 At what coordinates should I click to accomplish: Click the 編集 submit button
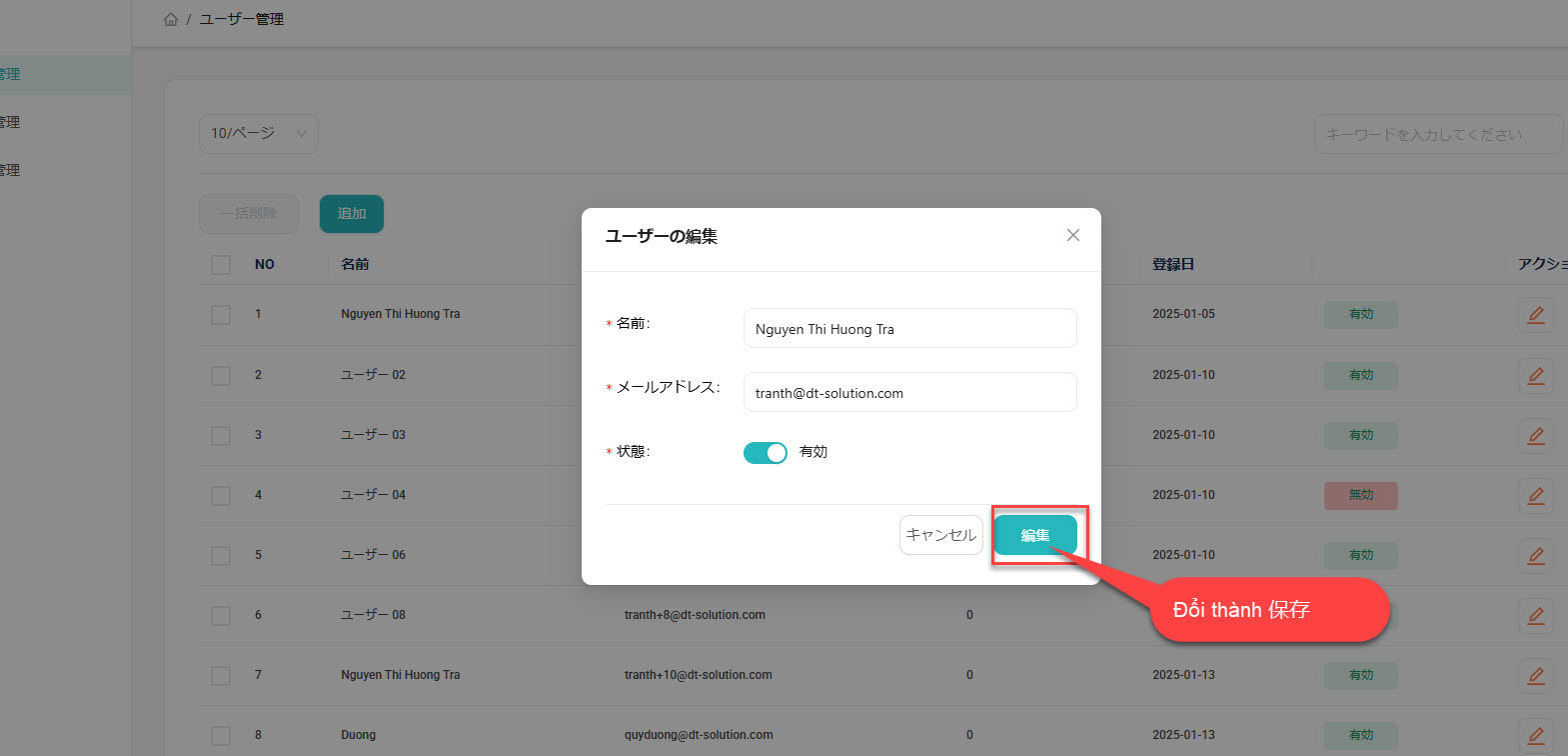point(1034,535)
